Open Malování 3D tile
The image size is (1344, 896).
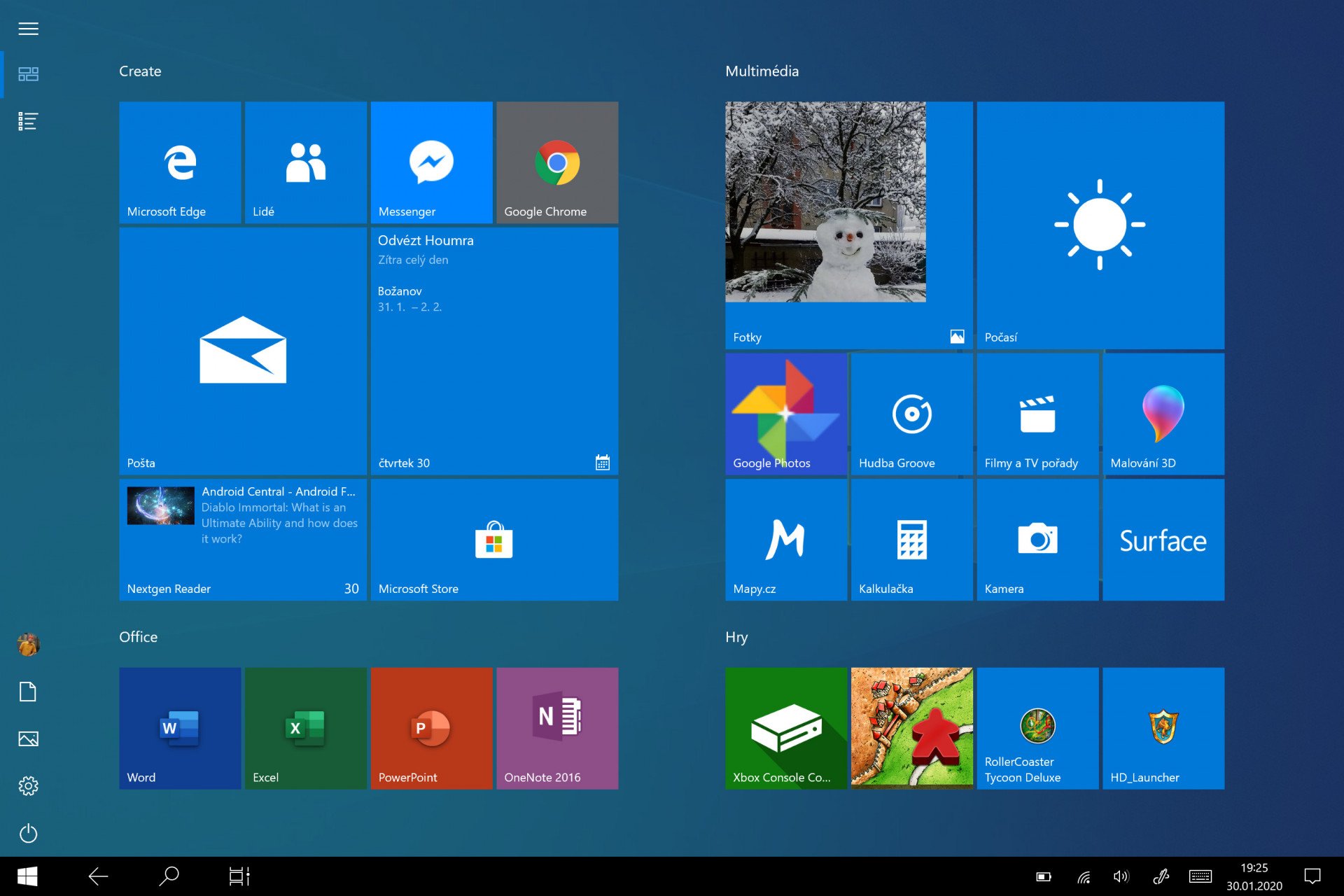[1163, 414]
